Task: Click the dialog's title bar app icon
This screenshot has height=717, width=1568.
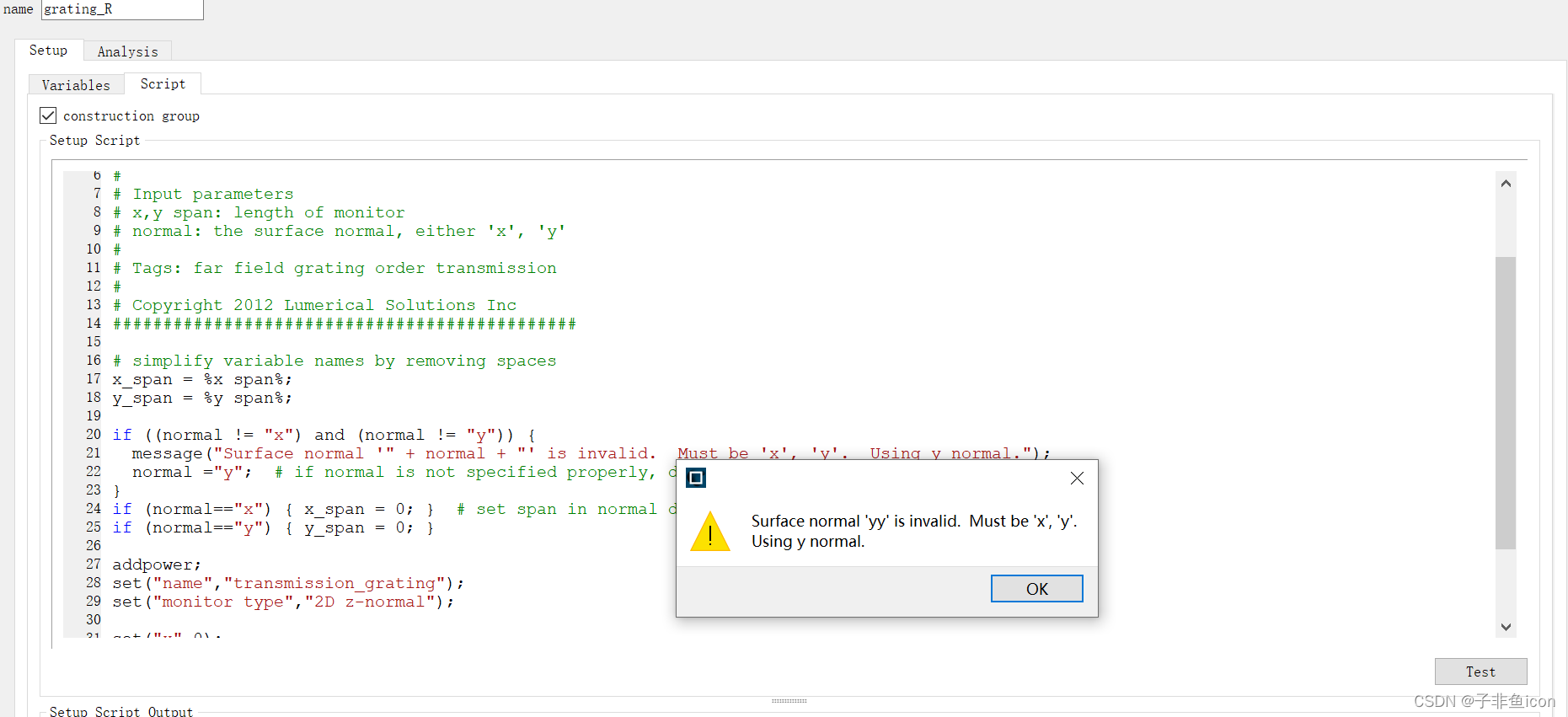Action: coord(696,478)
